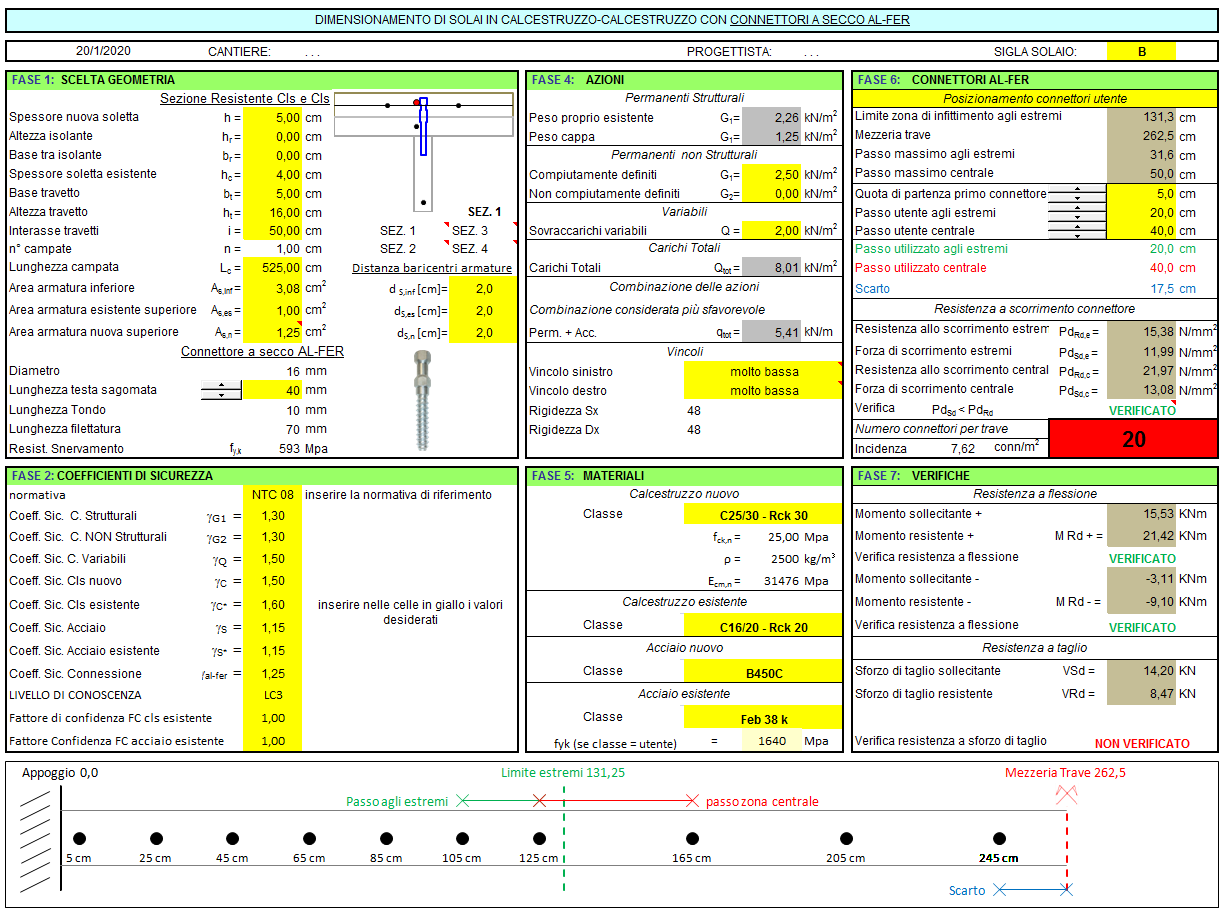Select the Base tra isolante value cell

pos(272,155)
